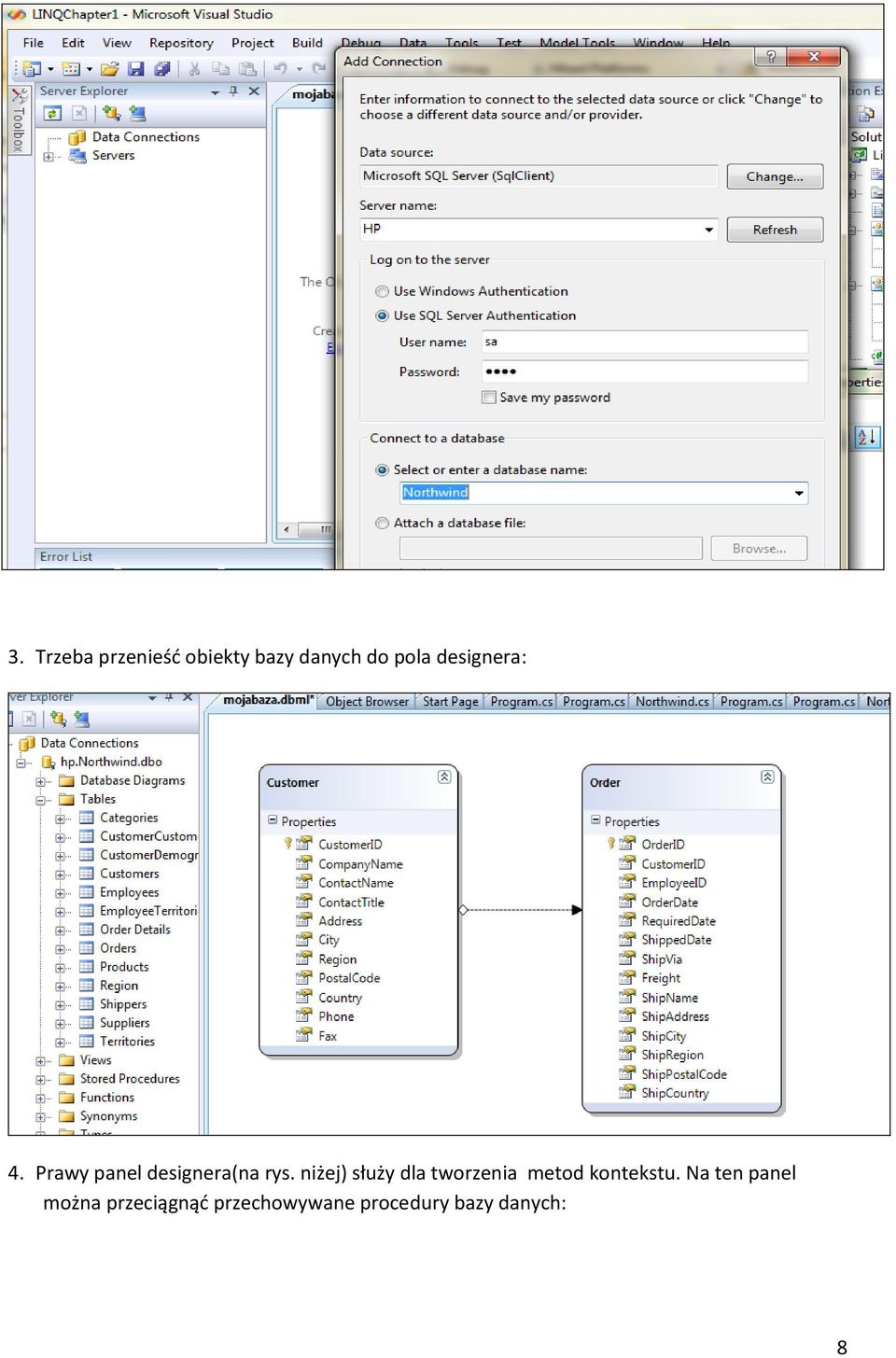This screenshot has height=1358, width=896.
Task: Click the Browse... button
Action: pos(759,549)
